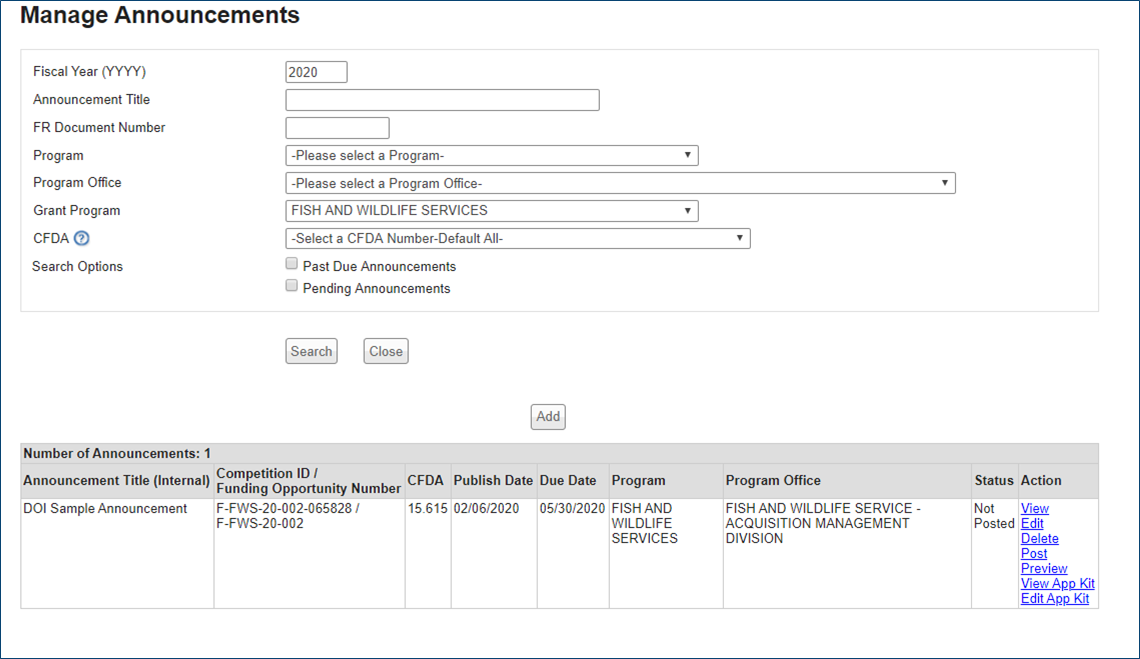Focus the Announcement Title text field
1140x659 pixels.
click(x=442, y=100)
